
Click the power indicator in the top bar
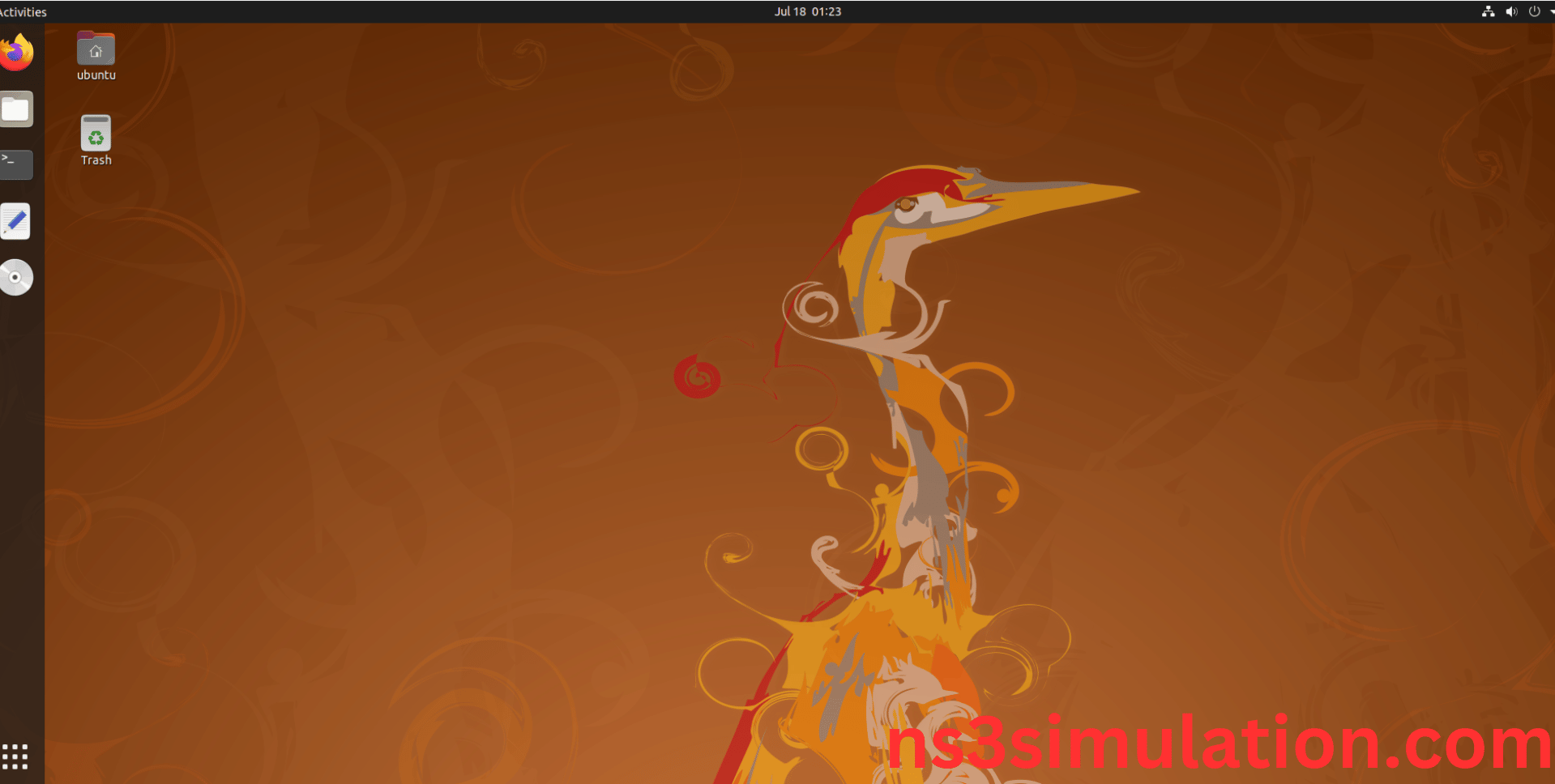click(x=1534, y=11)
